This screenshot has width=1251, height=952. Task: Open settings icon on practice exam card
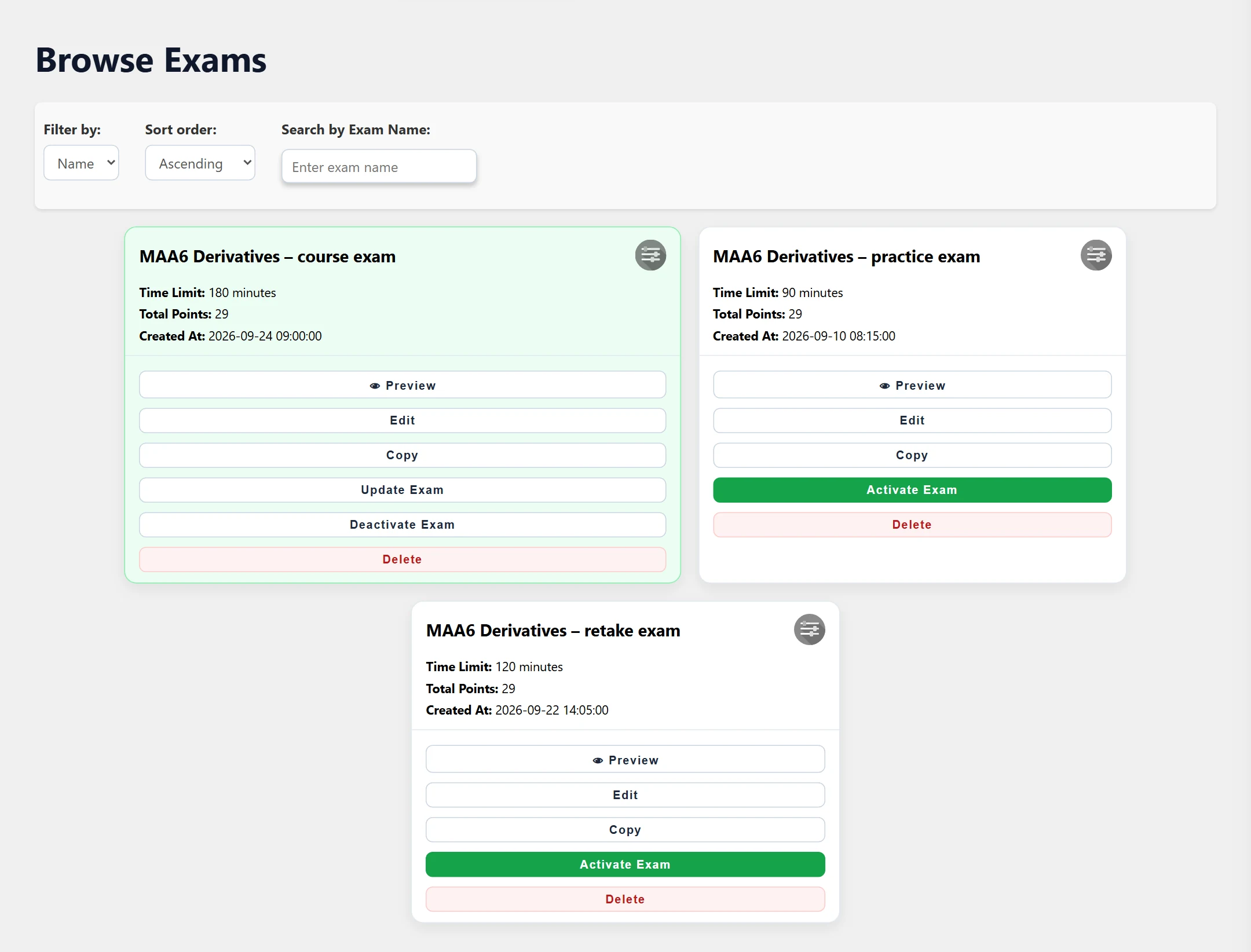click(x=1096, y=255)
